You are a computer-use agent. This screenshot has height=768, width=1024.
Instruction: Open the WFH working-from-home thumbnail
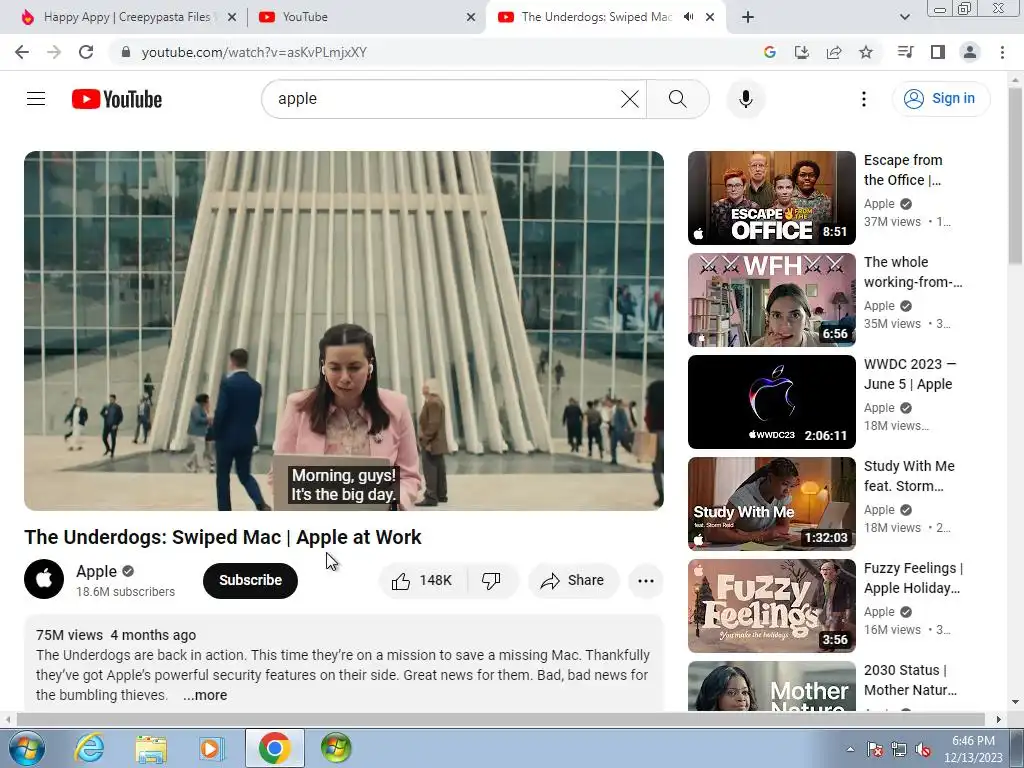point(771,300)
